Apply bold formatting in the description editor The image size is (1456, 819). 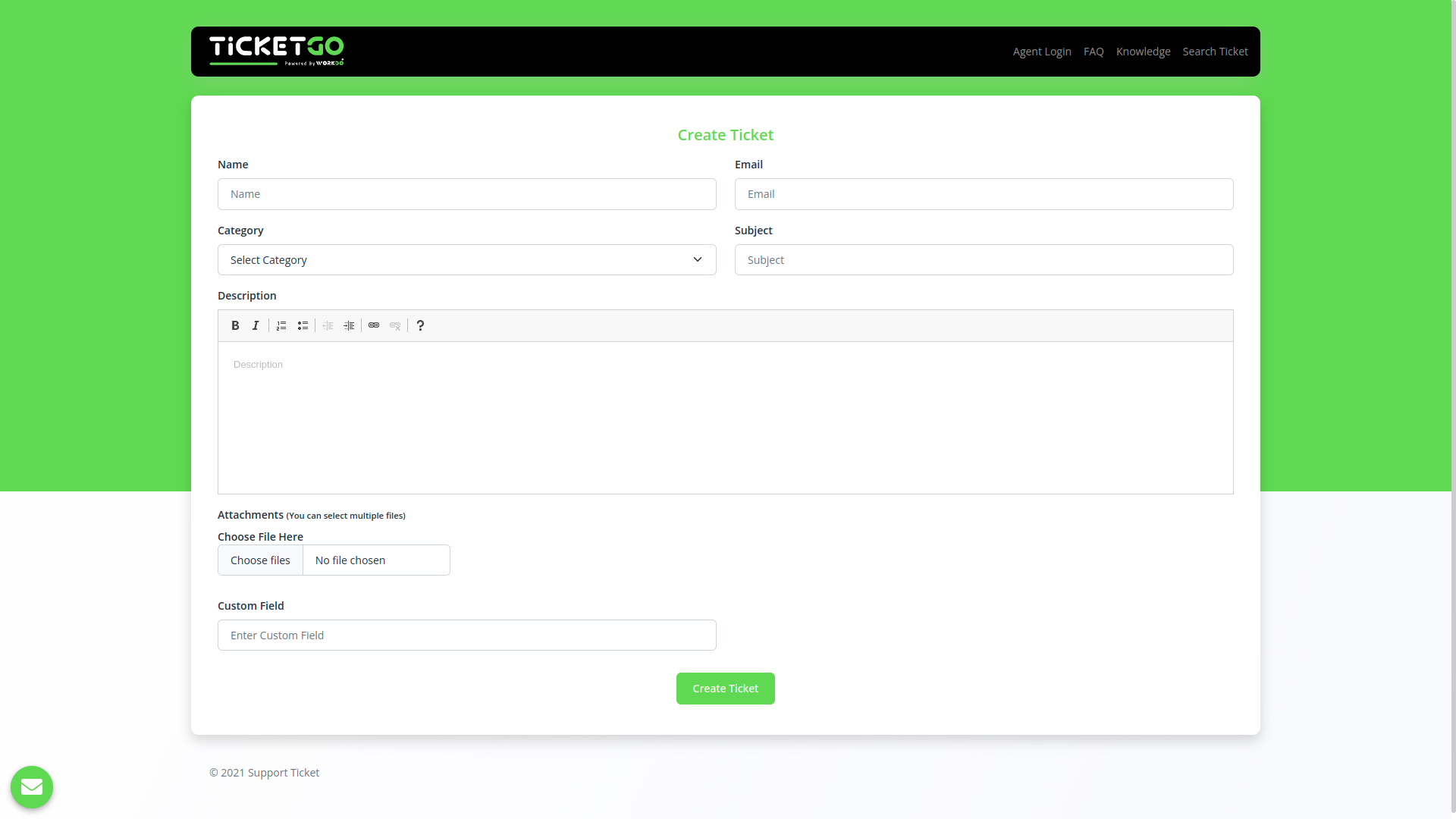pyautogui.click(x=235, y=325)
